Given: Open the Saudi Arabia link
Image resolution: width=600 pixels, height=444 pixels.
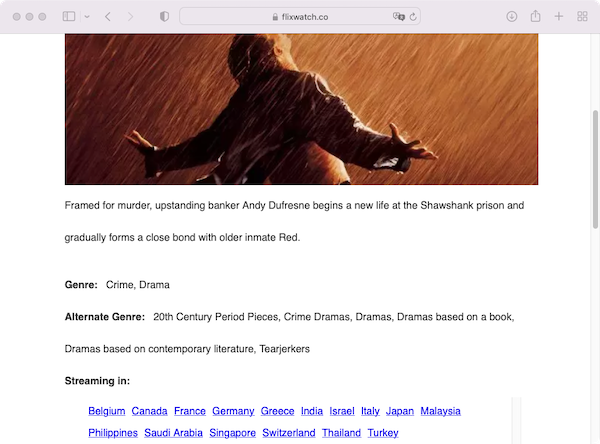Looking at the screenshot, I should [173, 433].
